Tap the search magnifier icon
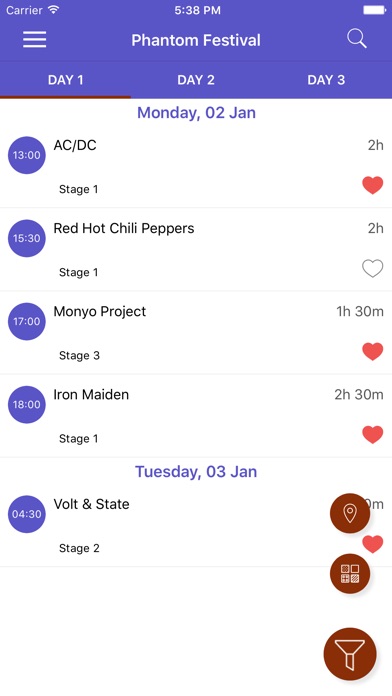392x696 pixels. (356, 39)
